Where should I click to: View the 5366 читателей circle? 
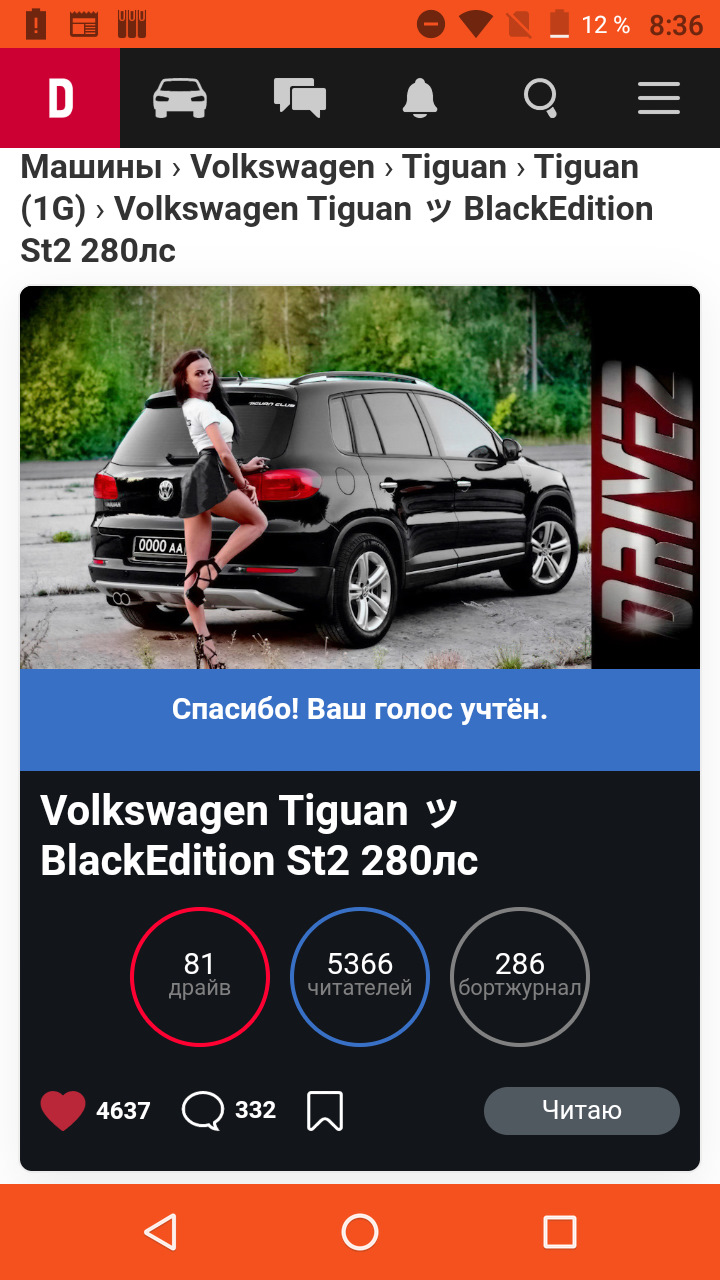[360, 976]
